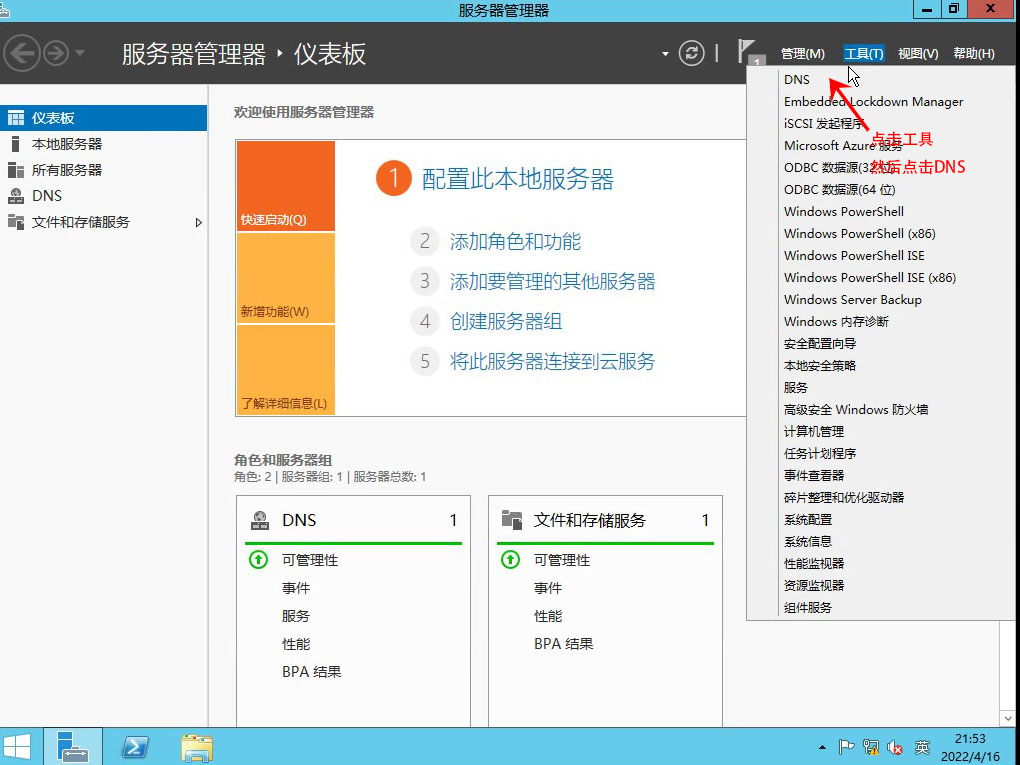Open 高级安全 Windows 防火墙
Image resolution: width=1020 pixels, height=765 pixels.
pyautogui.click(x=856, y=410)
